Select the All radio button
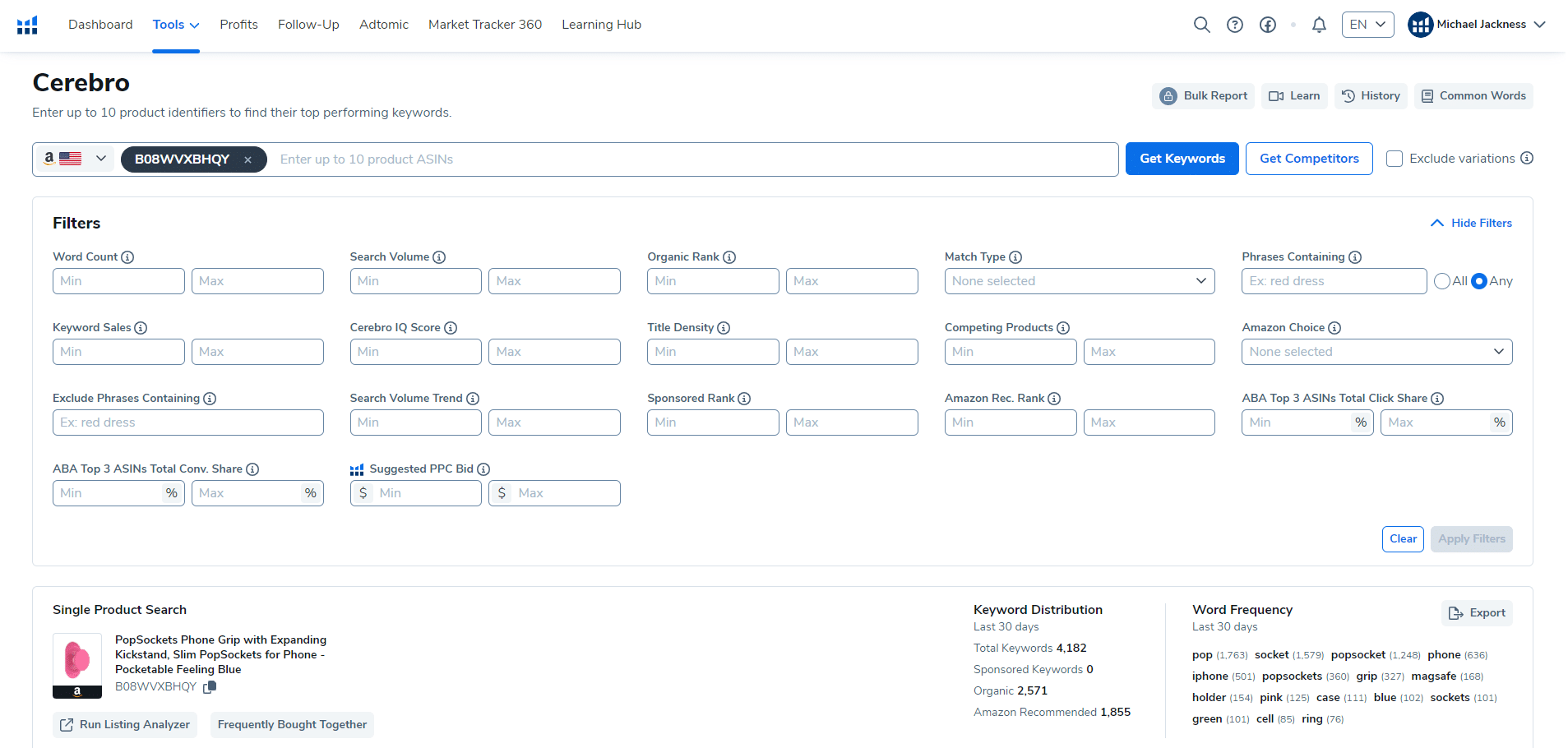The image size is (1568, 748). click(1442, 281)
